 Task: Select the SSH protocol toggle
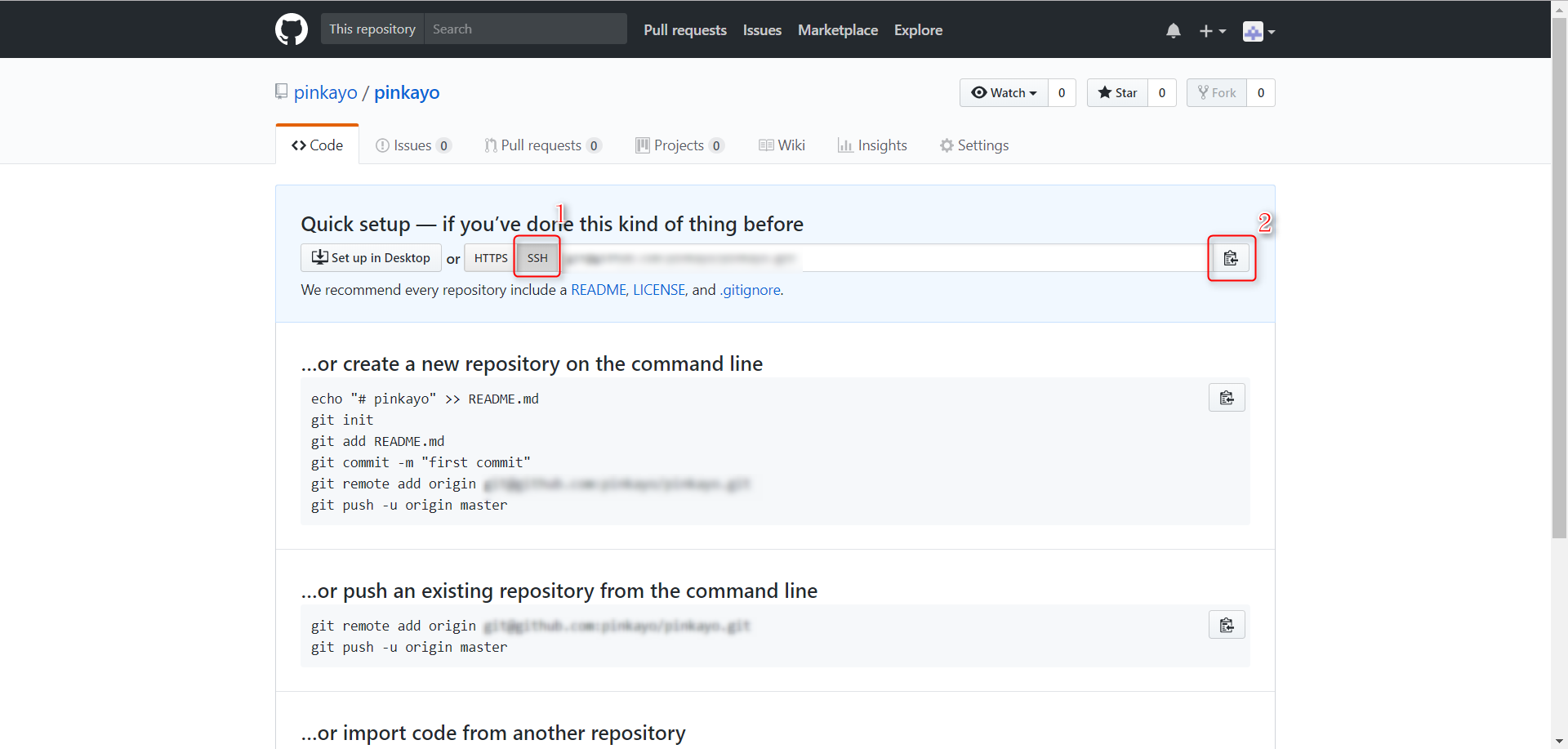537,258
